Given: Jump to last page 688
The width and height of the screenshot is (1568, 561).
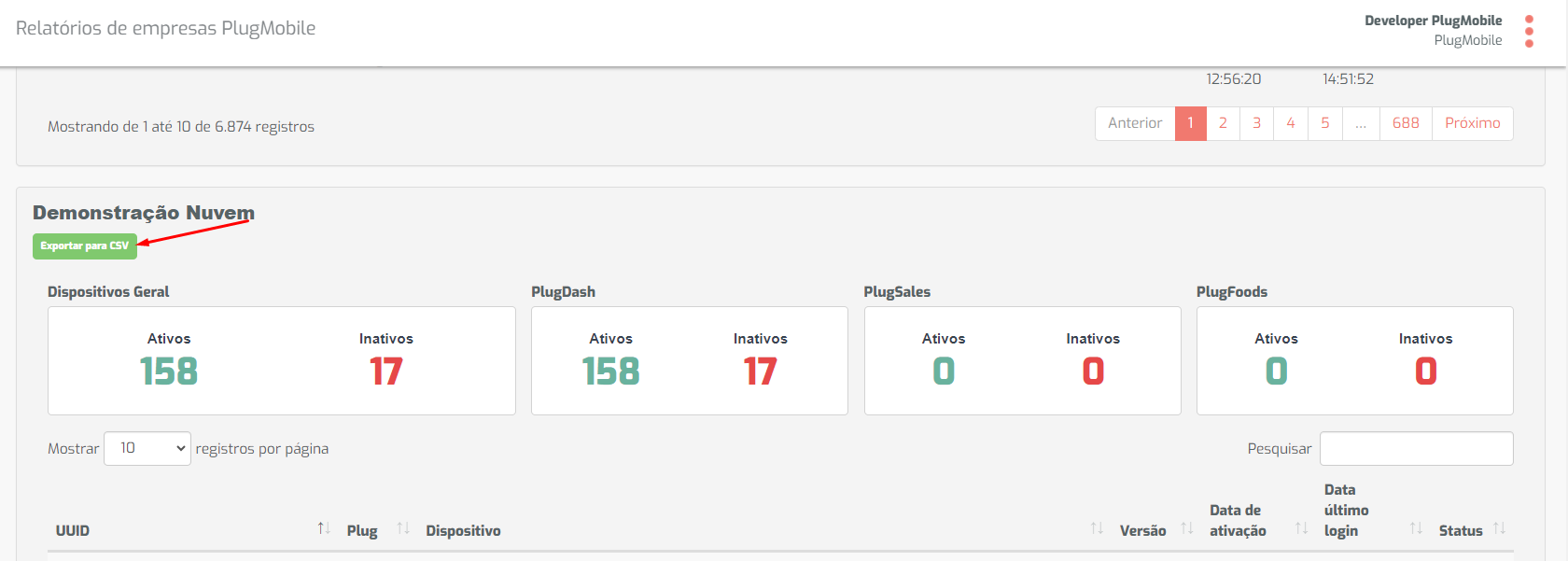Looking at the screenshot, I should [x=1406, y=123].
